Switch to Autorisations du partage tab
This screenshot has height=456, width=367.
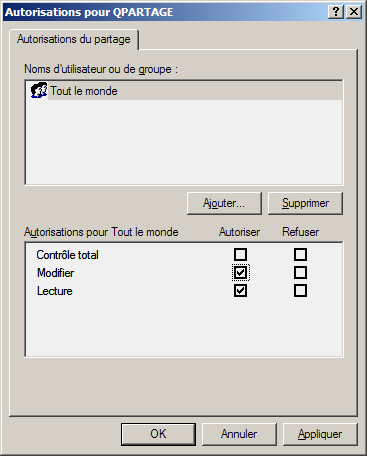[x=74, y=39]
